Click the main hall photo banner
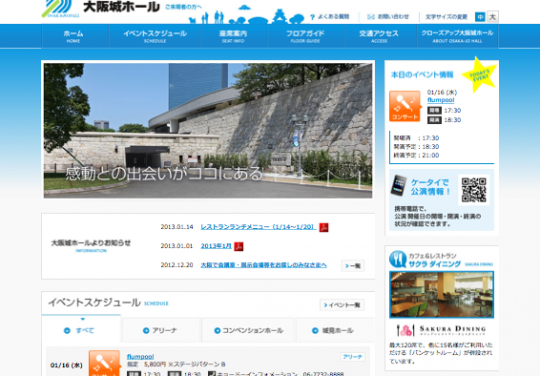Viewport: 540px width, 376px height. coord(208,130)
